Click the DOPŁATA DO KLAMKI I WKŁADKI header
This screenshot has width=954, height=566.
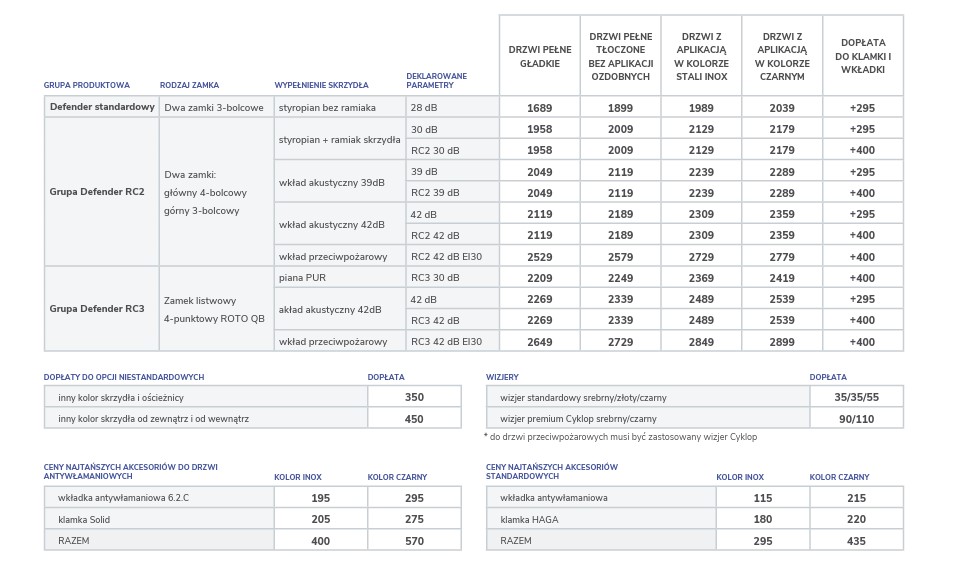pos(862,56)
